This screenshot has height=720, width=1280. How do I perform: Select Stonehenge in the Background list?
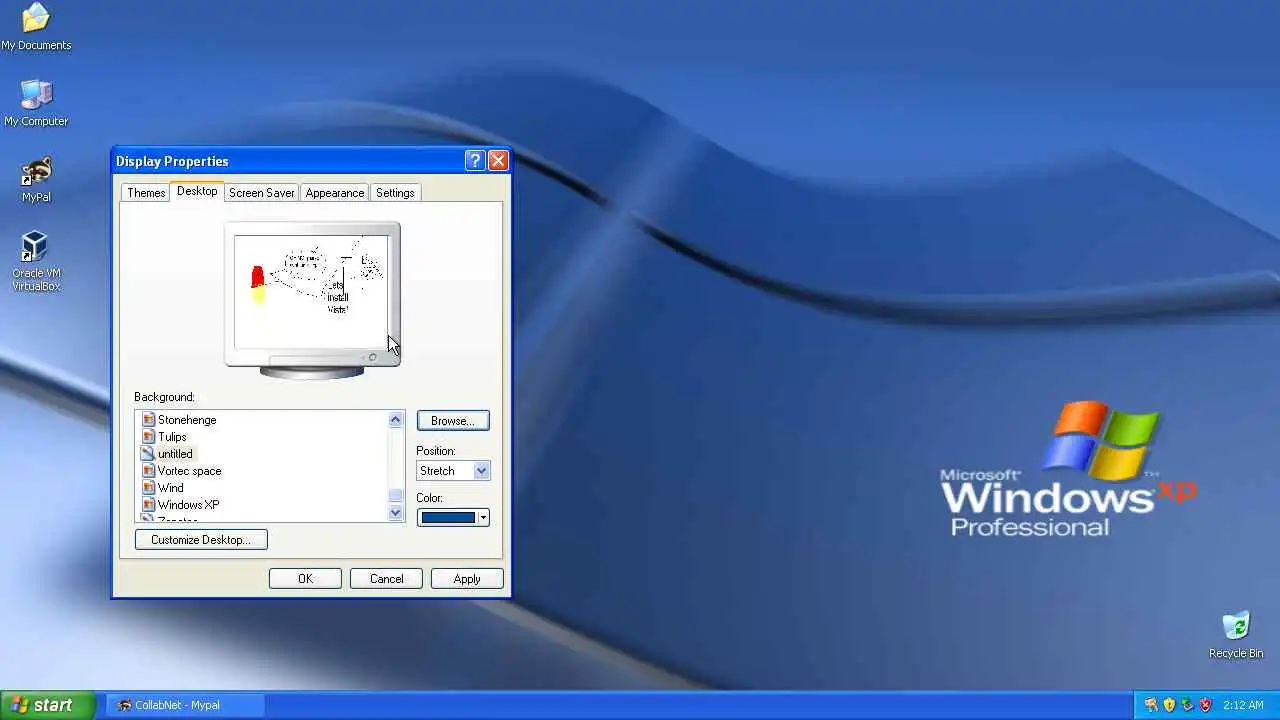187,420
